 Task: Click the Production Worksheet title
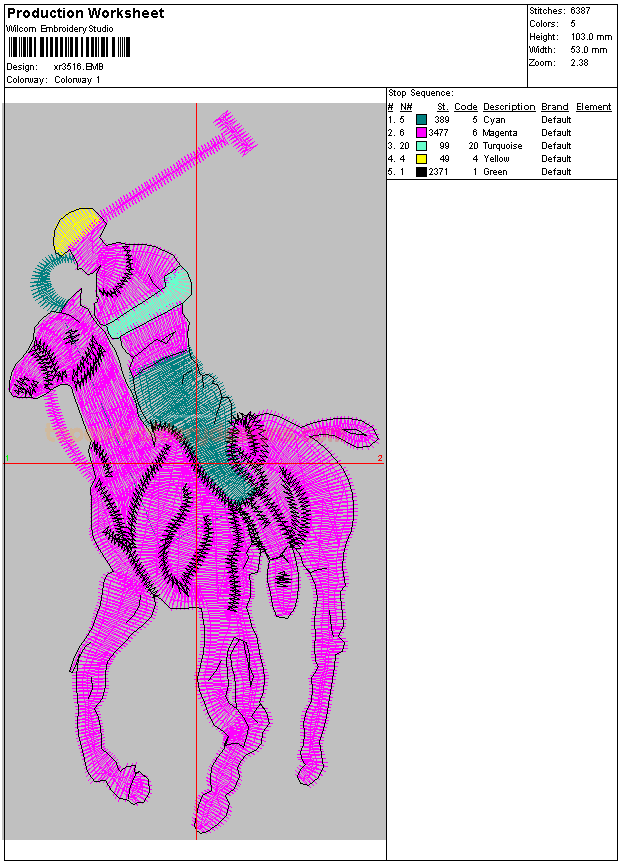[x=85, y=13]
